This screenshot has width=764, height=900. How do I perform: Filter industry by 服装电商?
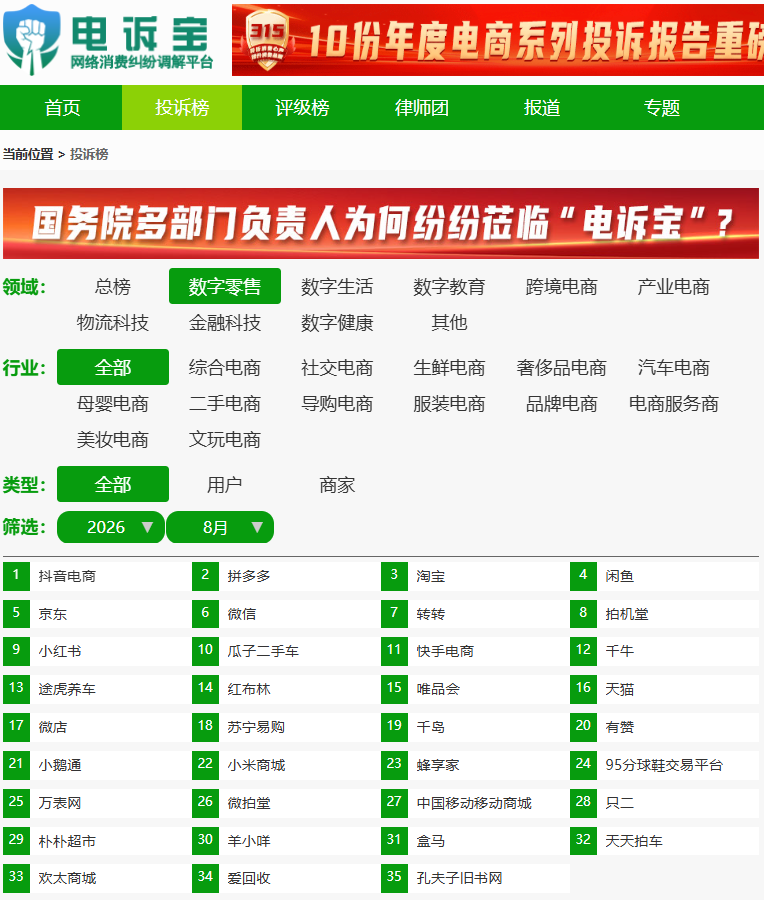pos(449,404)
